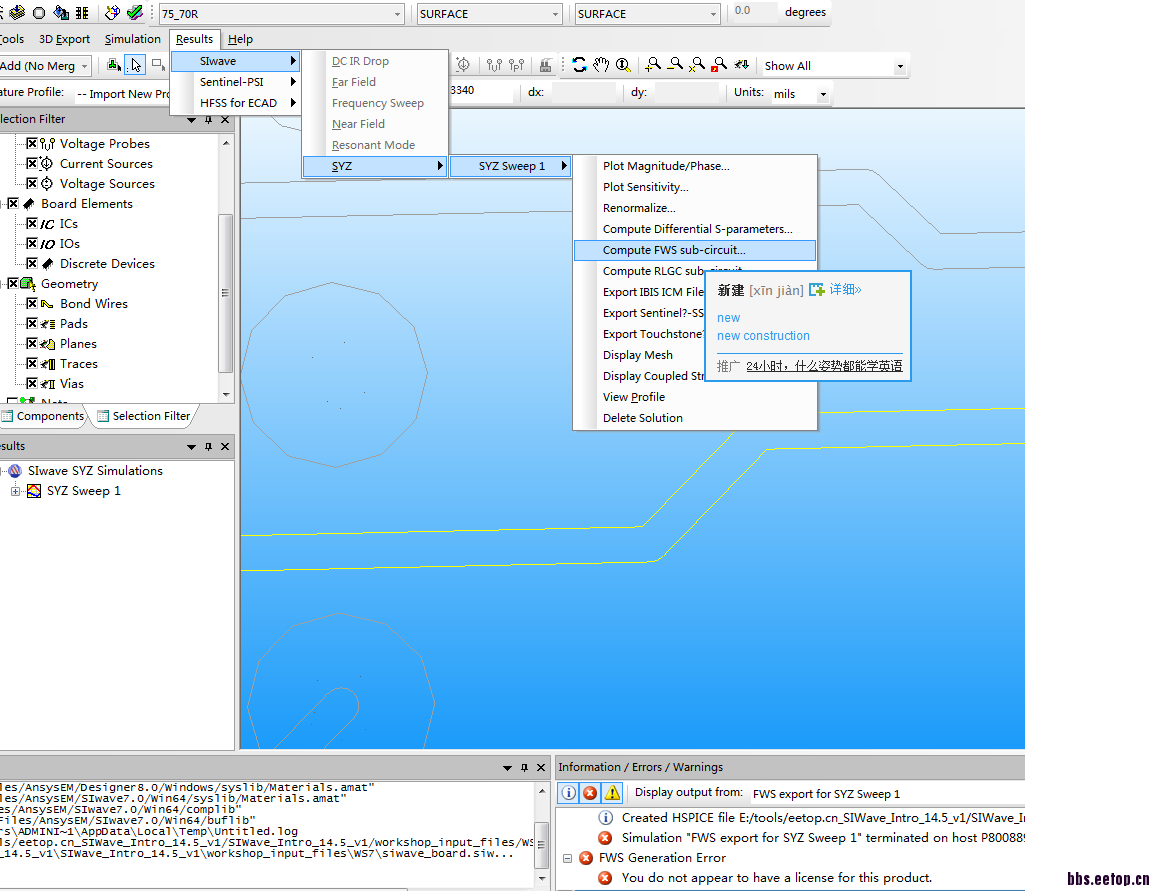Click the add current source icon
Screen dimensions: 1152x891
463,65
